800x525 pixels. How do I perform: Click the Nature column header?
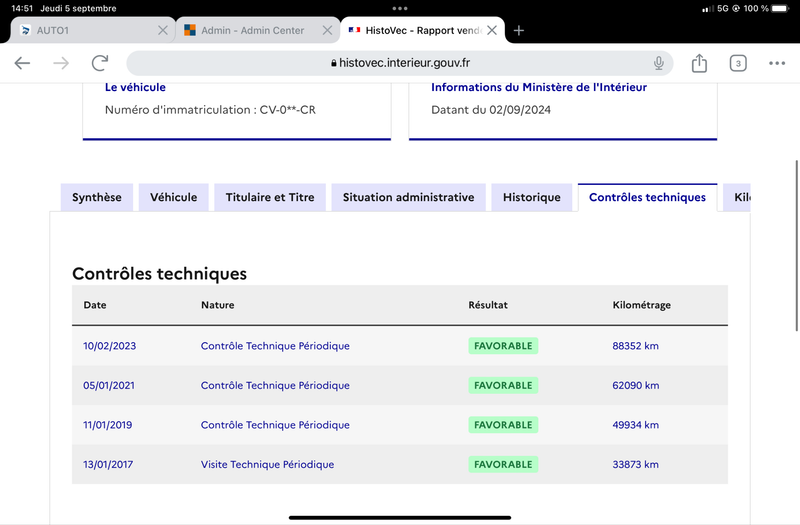tap(218, 305)
